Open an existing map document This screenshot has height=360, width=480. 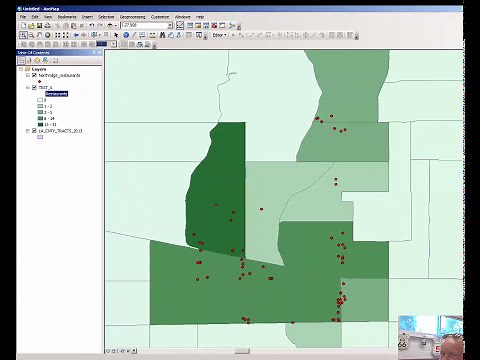[x=31, y=25]
